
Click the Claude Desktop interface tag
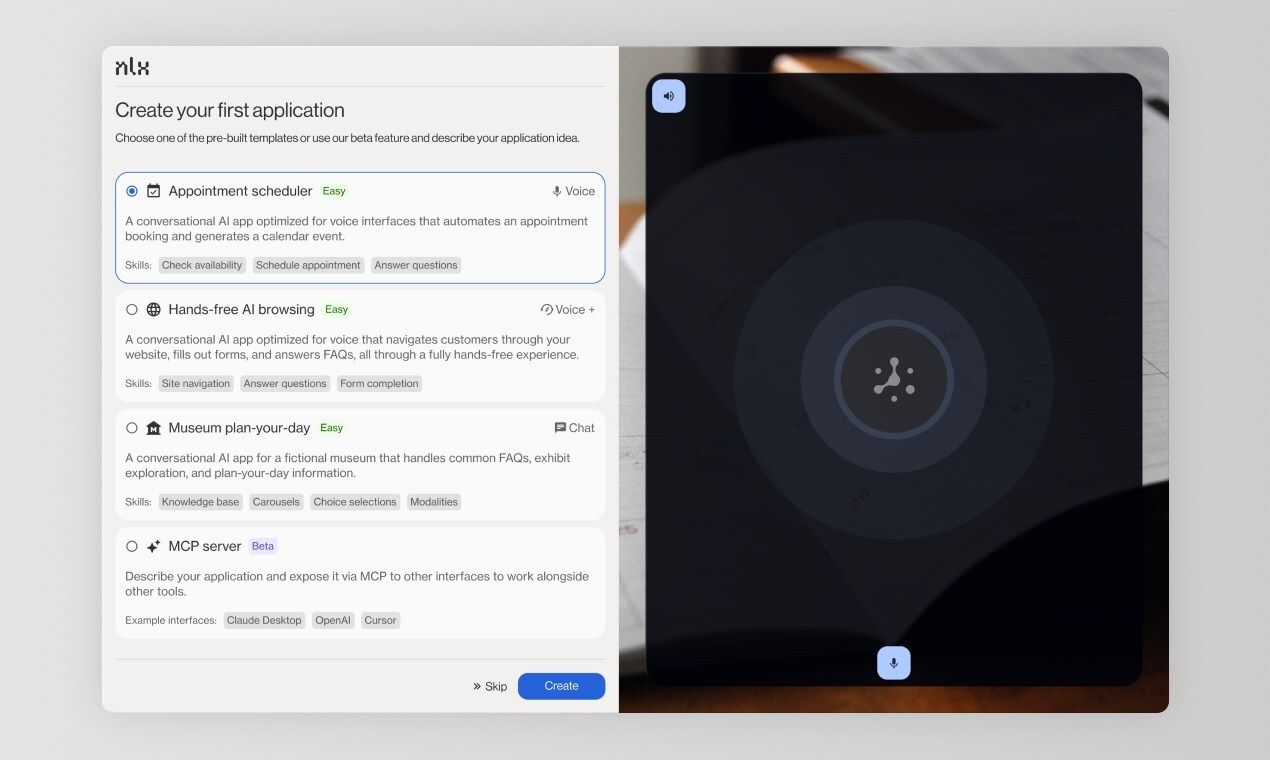pos(264,620)
